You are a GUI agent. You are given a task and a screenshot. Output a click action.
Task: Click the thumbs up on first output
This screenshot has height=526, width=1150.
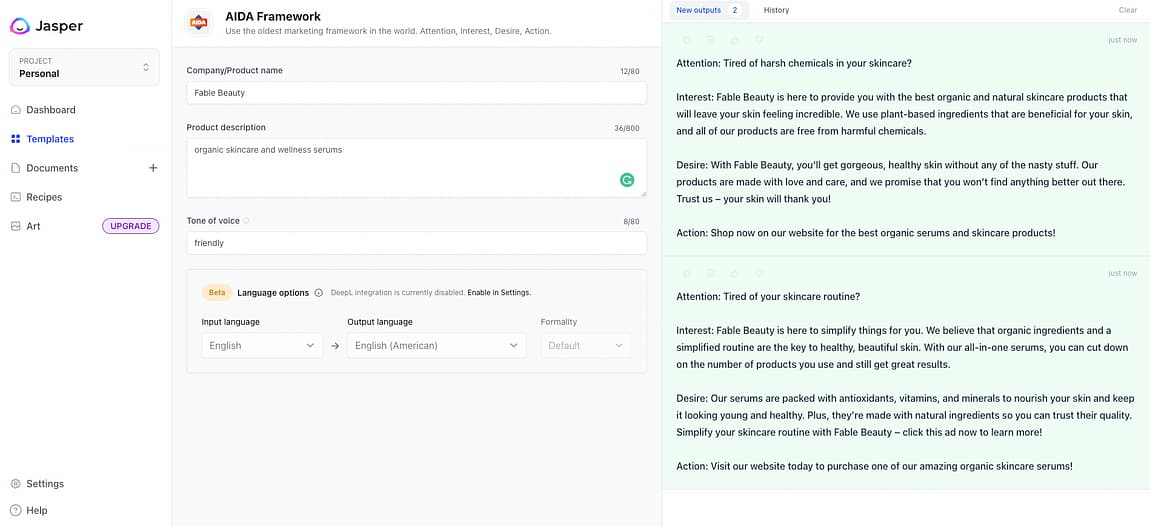(x=734, y=40)
